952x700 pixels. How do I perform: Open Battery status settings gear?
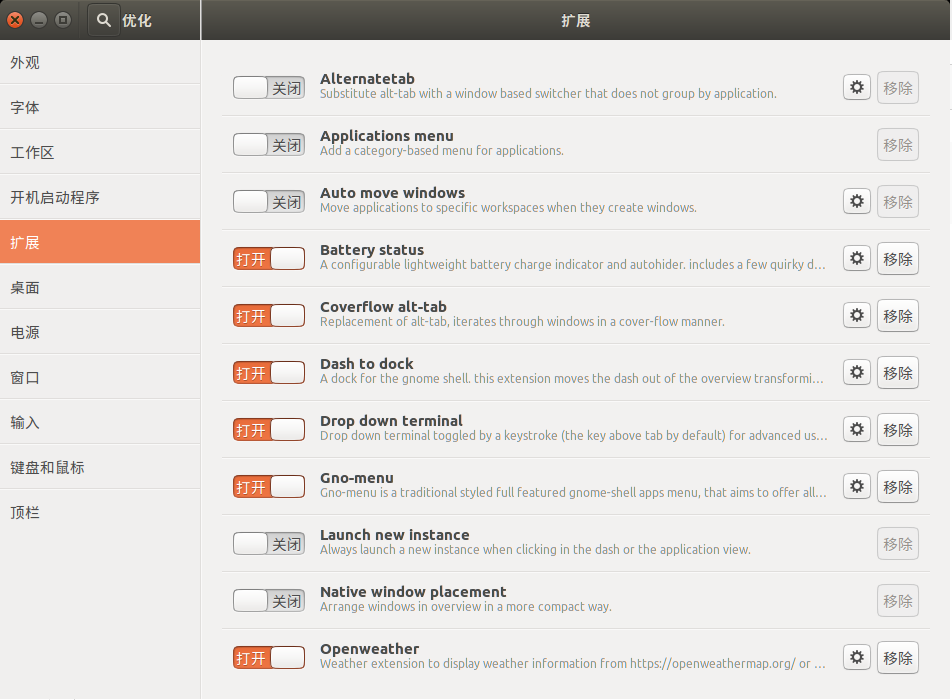(x=857, y=259)
